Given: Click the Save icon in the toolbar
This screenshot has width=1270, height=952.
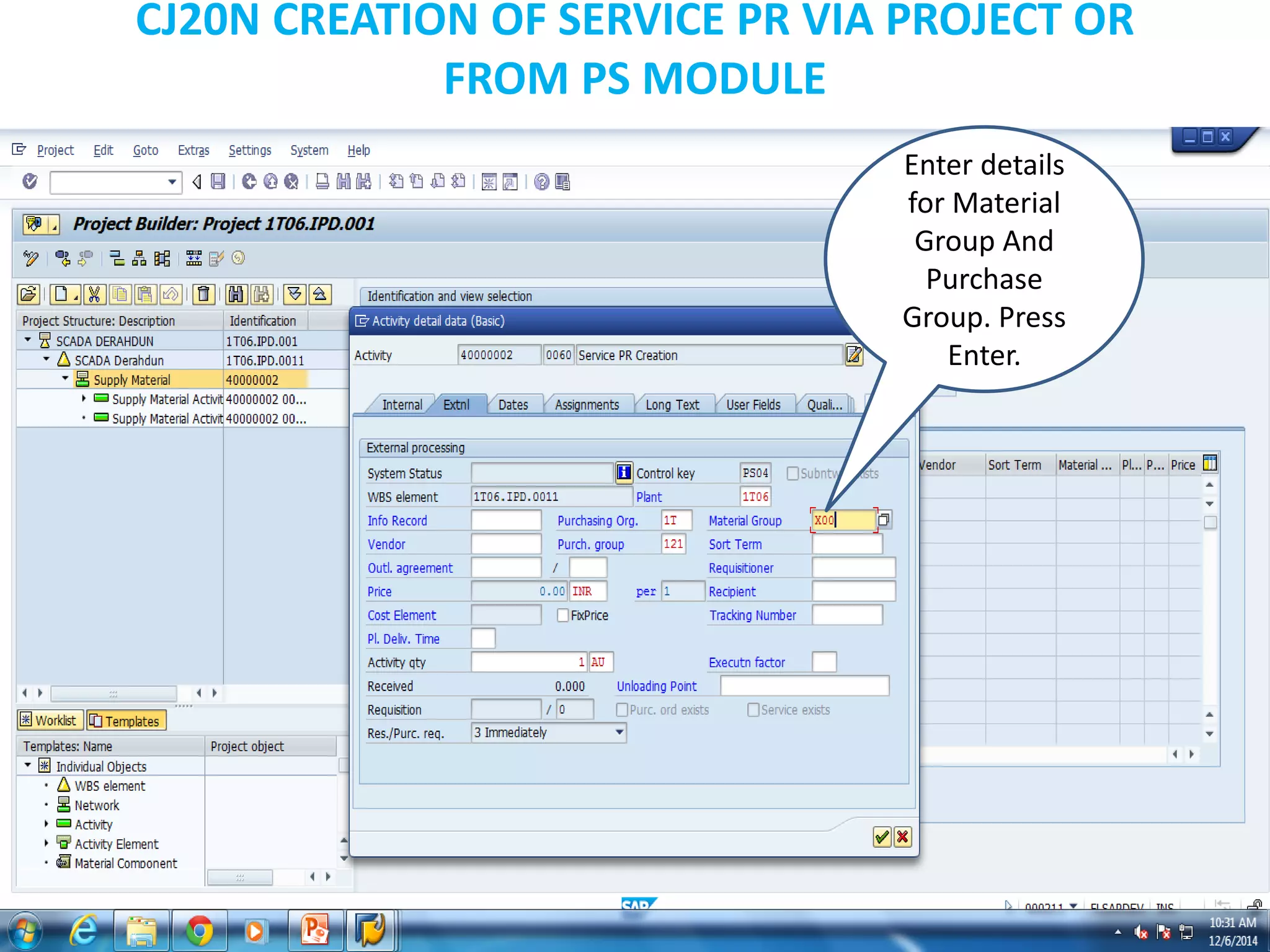Looking at the screenshot, I should click(218, 182).
